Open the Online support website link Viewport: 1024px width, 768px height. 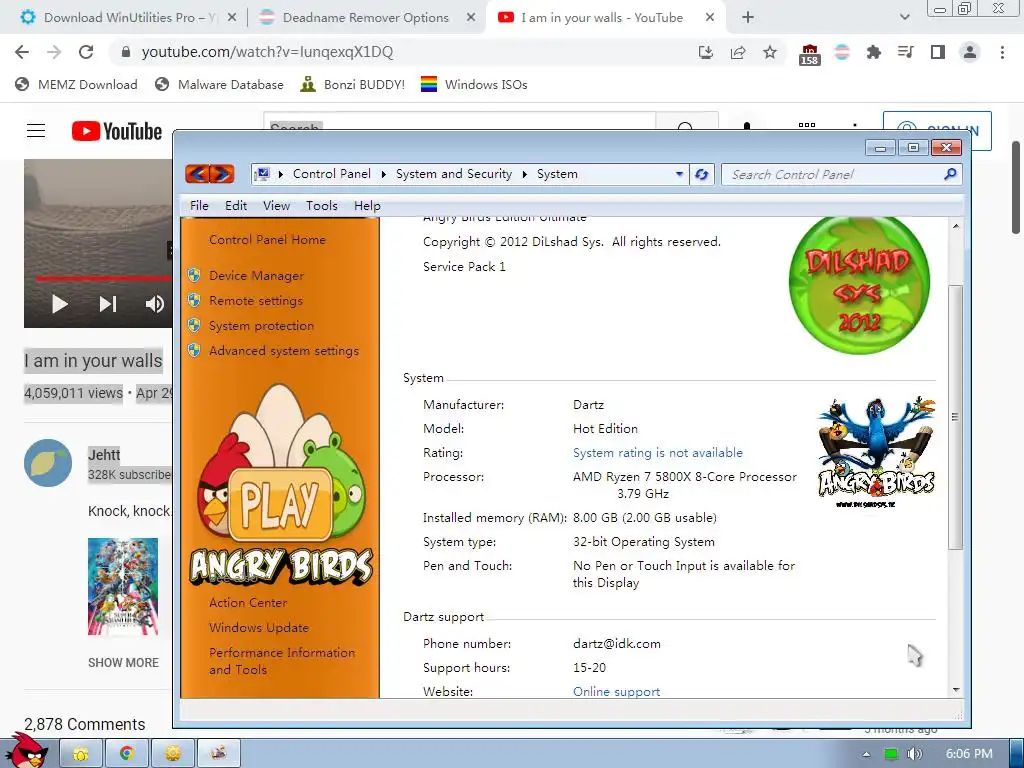pyautogui.click(x=616, y=692)
